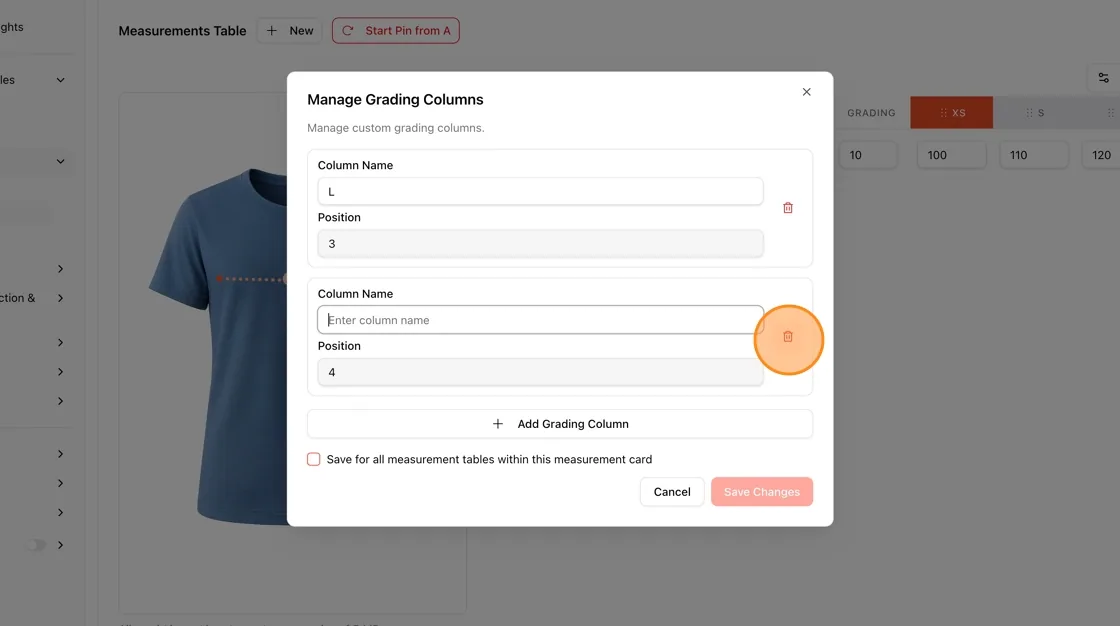Create a New measurements table
Screen dimensions: 1120x626
(289, 31)
